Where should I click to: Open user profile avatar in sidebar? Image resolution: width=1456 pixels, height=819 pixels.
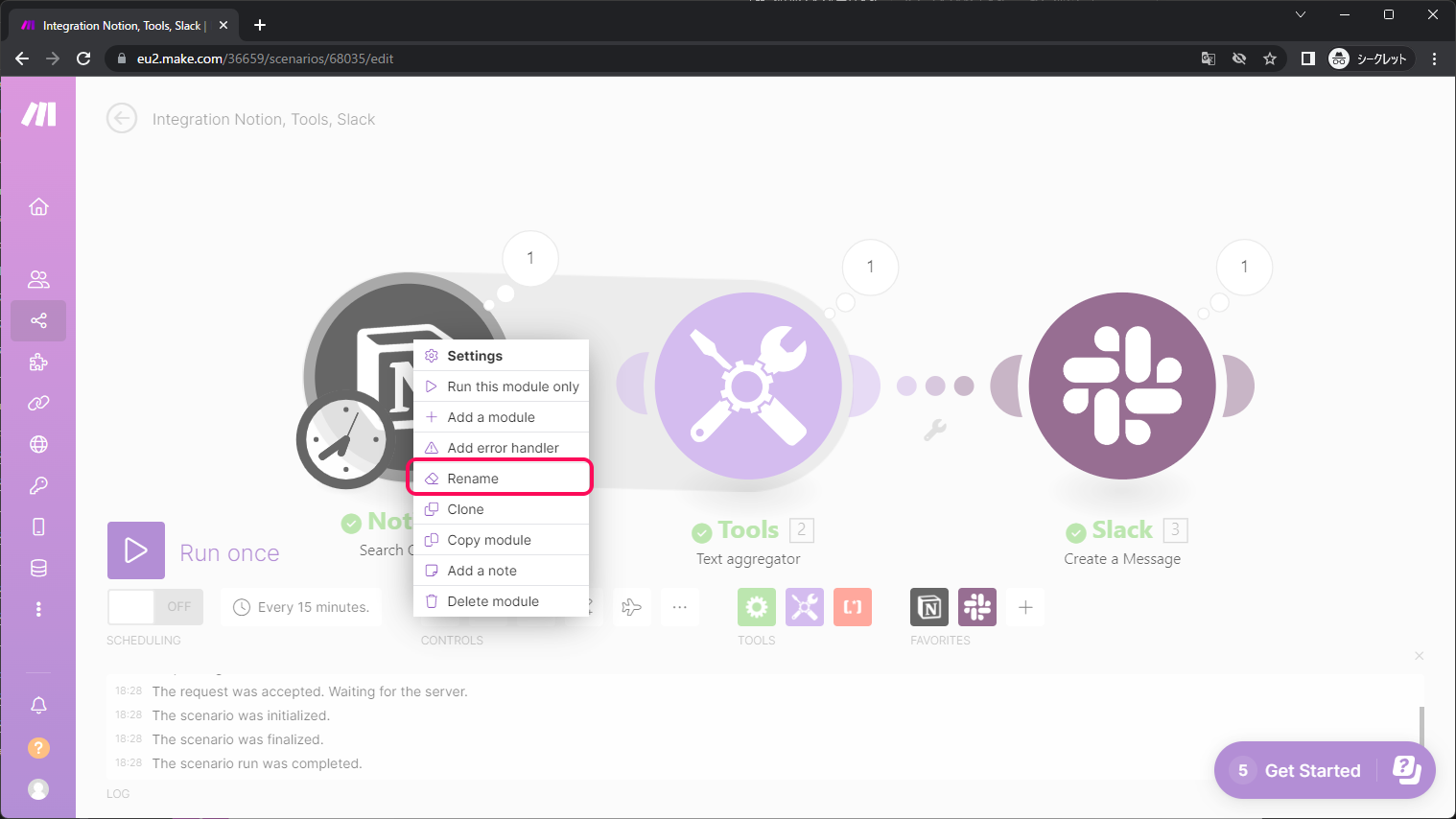(38, 788)
